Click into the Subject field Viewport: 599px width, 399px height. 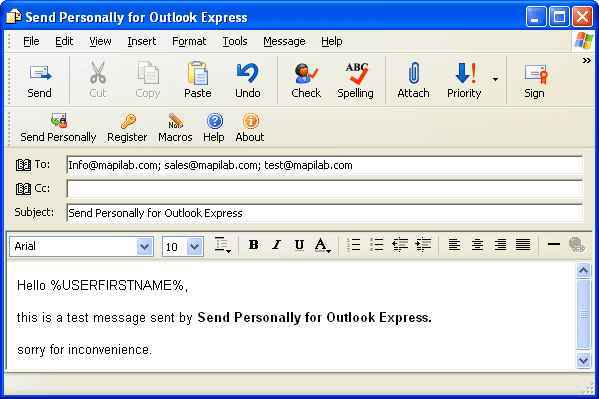pyautogui.click(x=325, y=213)
